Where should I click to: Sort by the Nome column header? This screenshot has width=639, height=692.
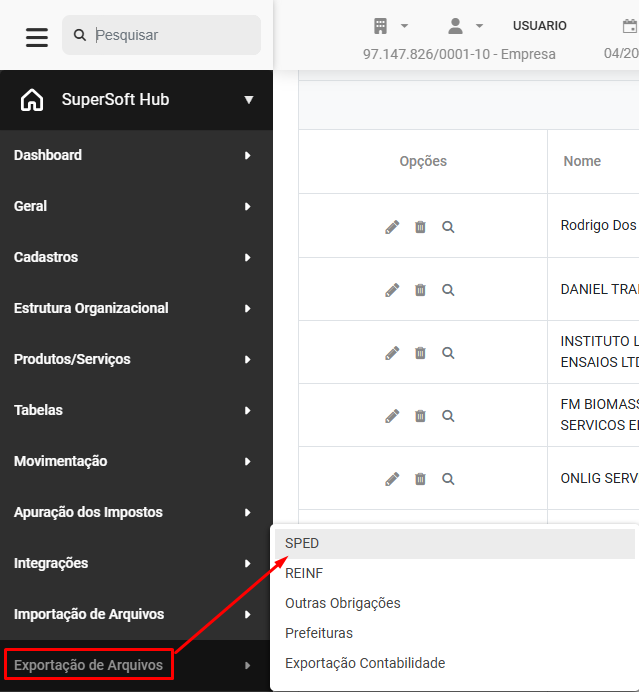582,162
